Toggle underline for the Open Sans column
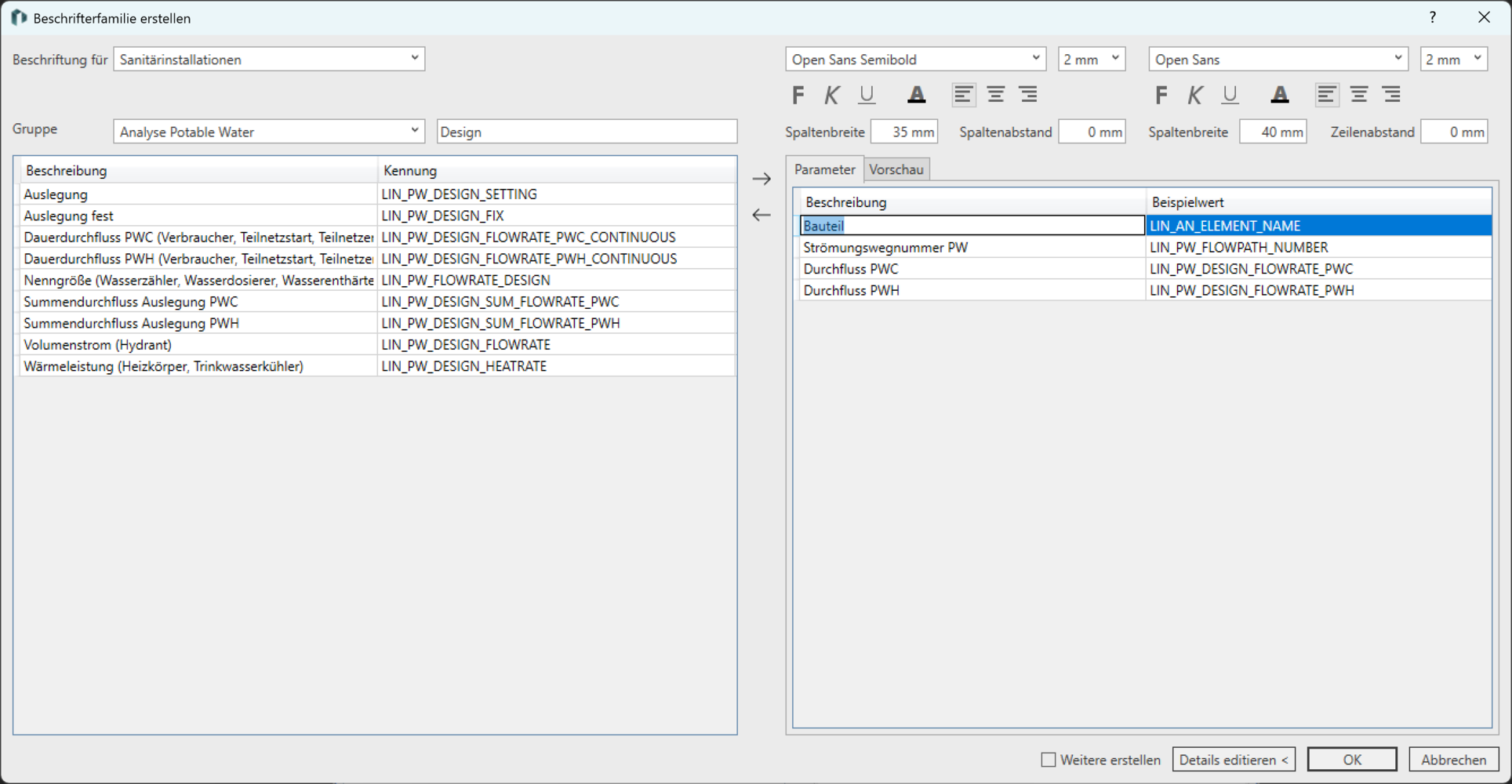This screenshot has width=1512, height=784. click(1230, 95)
